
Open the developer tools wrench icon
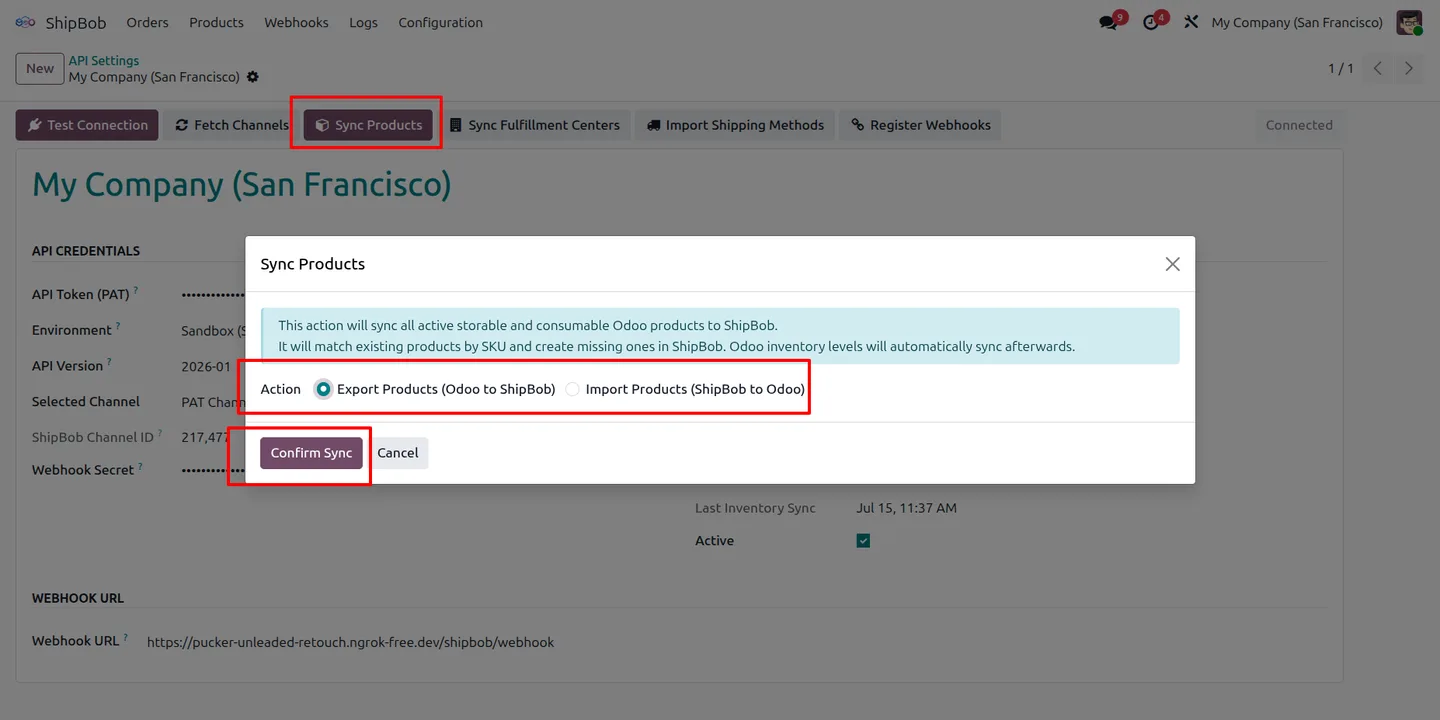pyautogui.click(x=1191, y=22)
